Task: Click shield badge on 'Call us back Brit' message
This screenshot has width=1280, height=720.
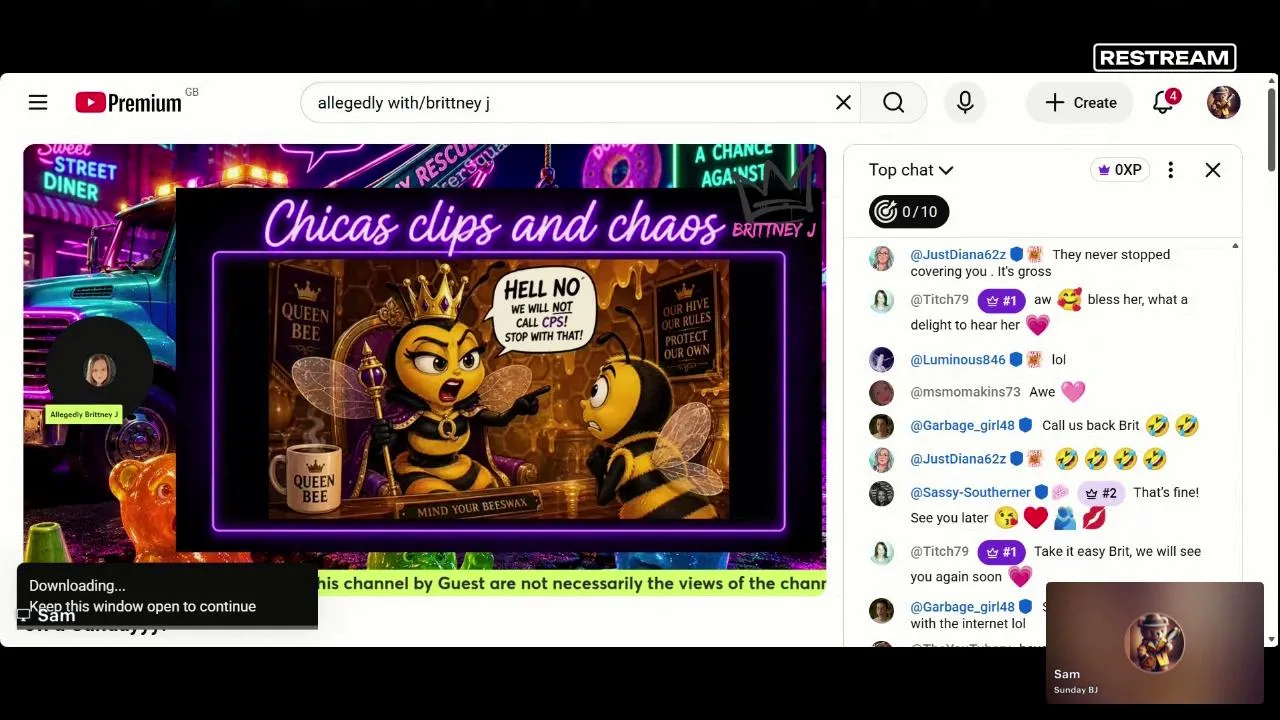Action: pos(1025,426)
